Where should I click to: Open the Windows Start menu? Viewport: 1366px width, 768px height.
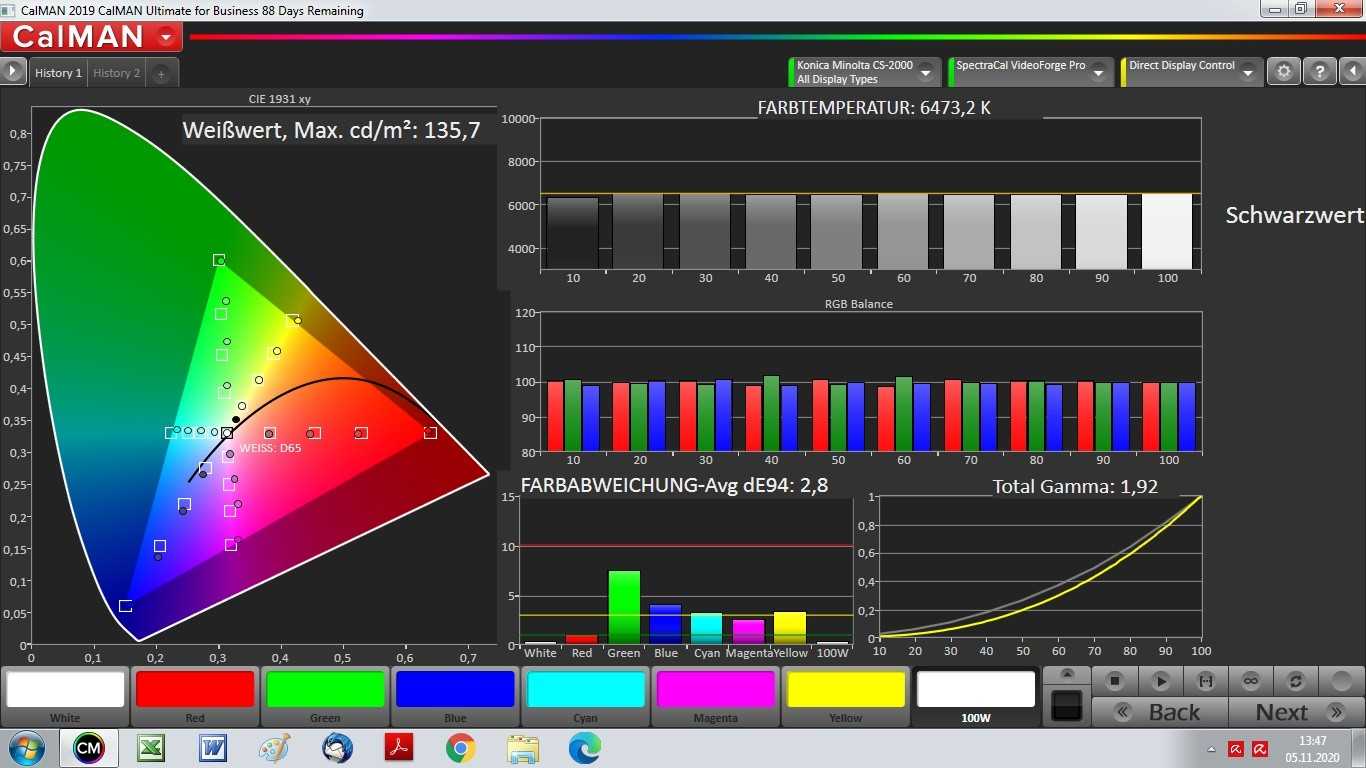coord(25,748)
